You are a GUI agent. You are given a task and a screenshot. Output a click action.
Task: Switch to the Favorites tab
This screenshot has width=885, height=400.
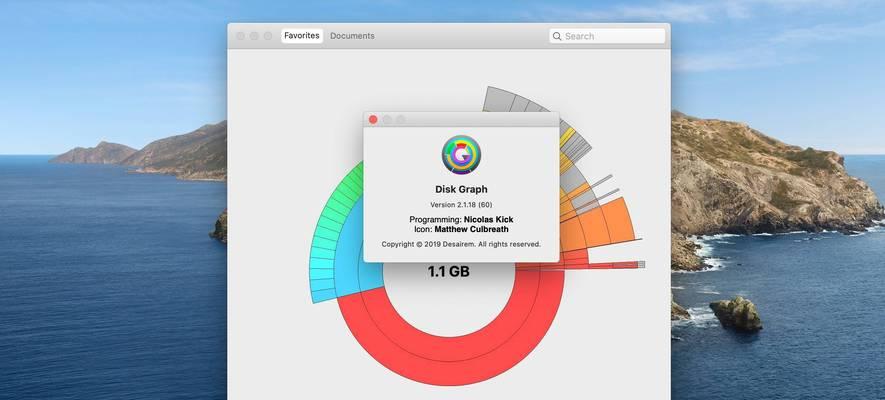click(x=302, y=36)
